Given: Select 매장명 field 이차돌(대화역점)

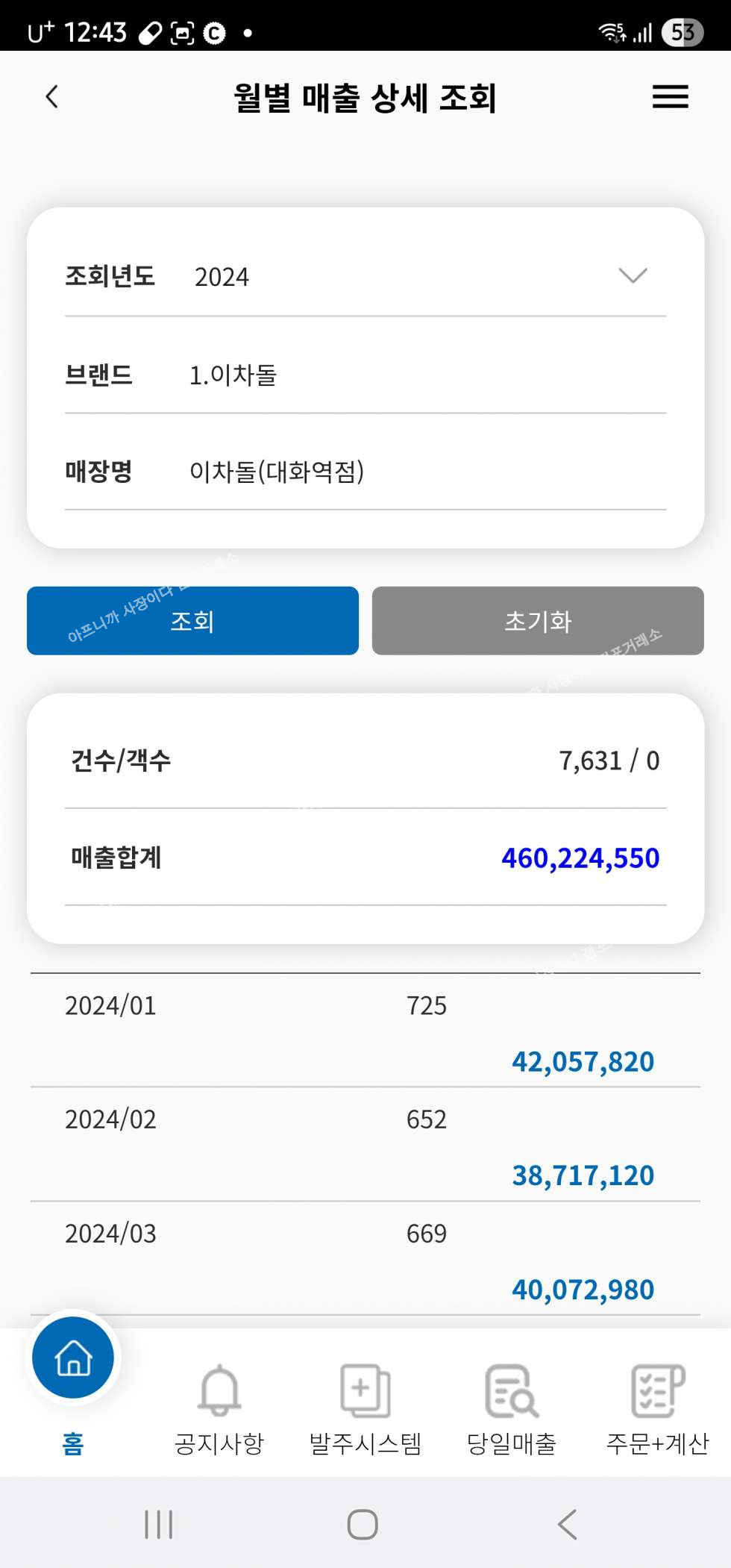Looking at the screenshot, I should pos(277,472).
